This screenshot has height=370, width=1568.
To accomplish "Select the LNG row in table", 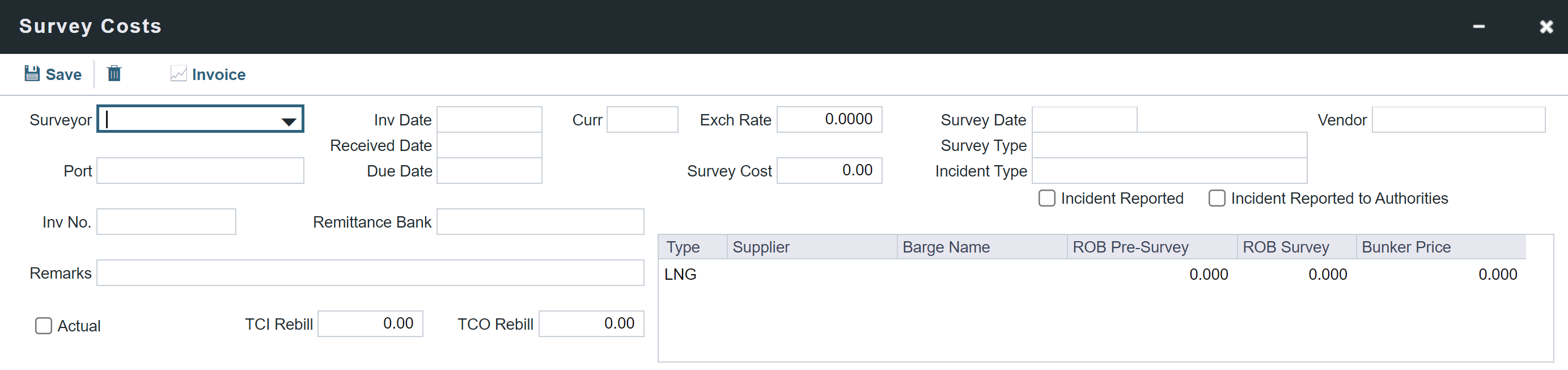I will click(680, 274).
